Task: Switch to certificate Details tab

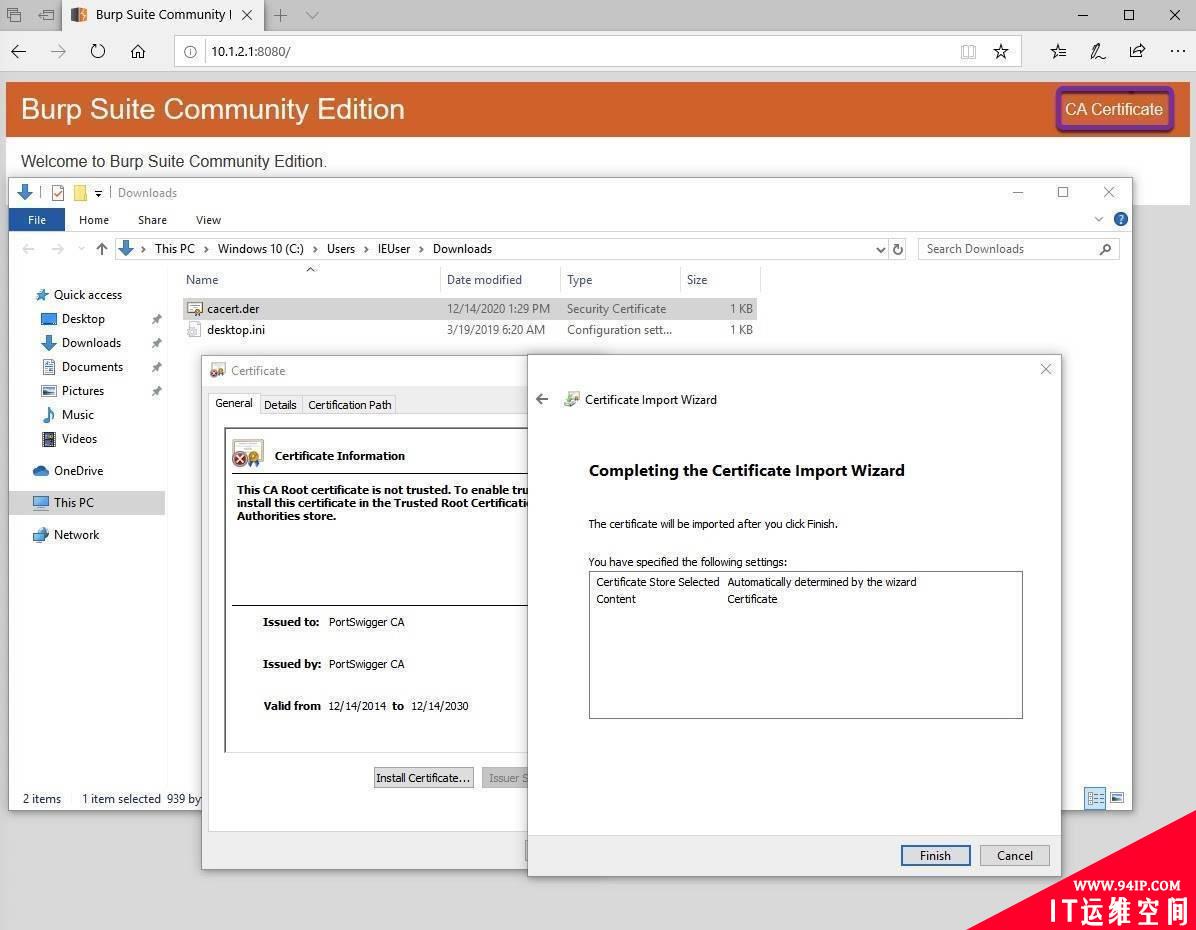Action: click(280, 405)
